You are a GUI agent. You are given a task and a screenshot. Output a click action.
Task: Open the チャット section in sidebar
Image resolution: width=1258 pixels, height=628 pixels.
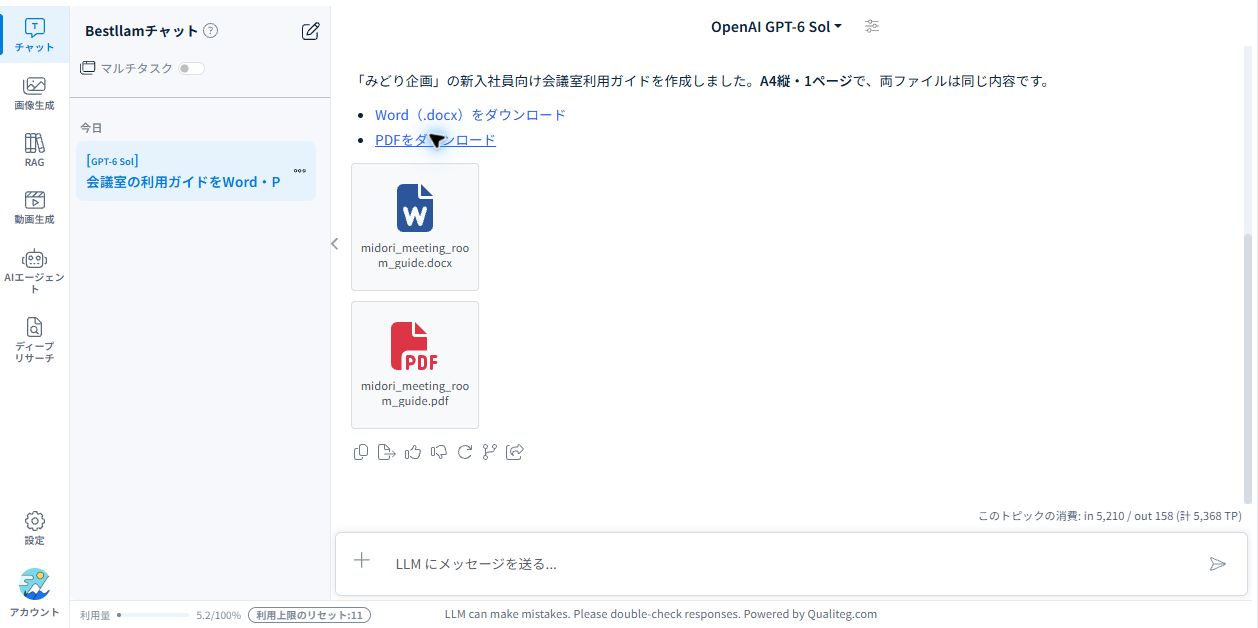pyautogui.click(x=34, y=35)
